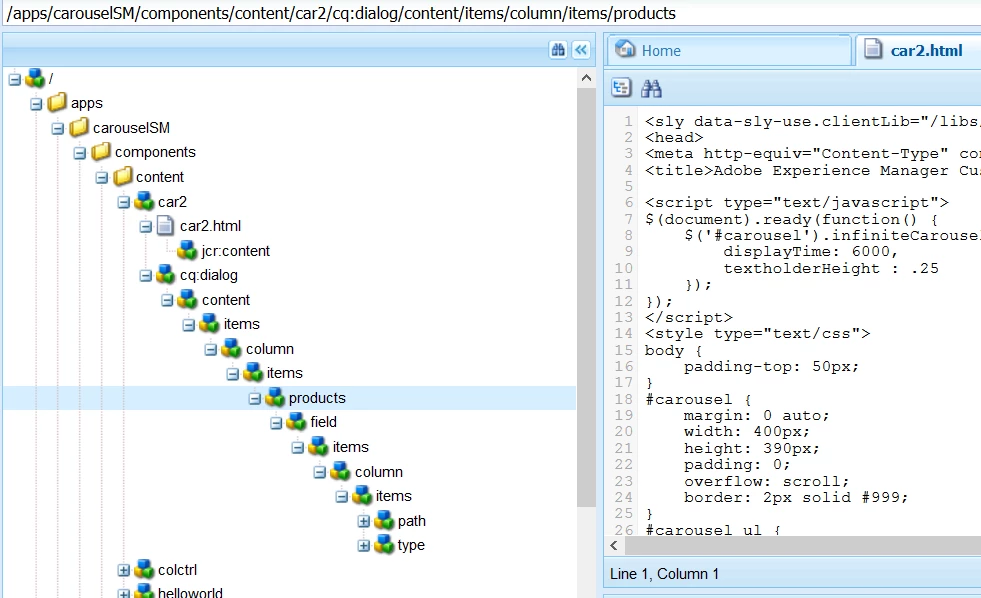Click the products node icon
The height and width of the screenshot is (598, 981).
pyautogui.click(x=275, y=398)
